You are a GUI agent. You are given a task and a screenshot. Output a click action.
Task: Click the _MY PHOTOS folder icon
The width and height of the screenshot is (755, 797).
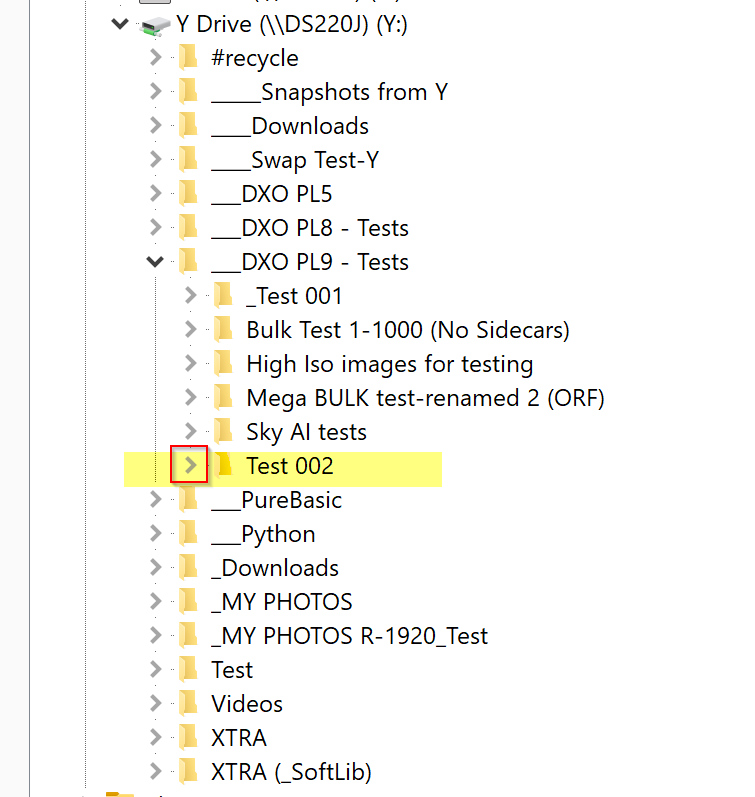[x=189, y=602]
